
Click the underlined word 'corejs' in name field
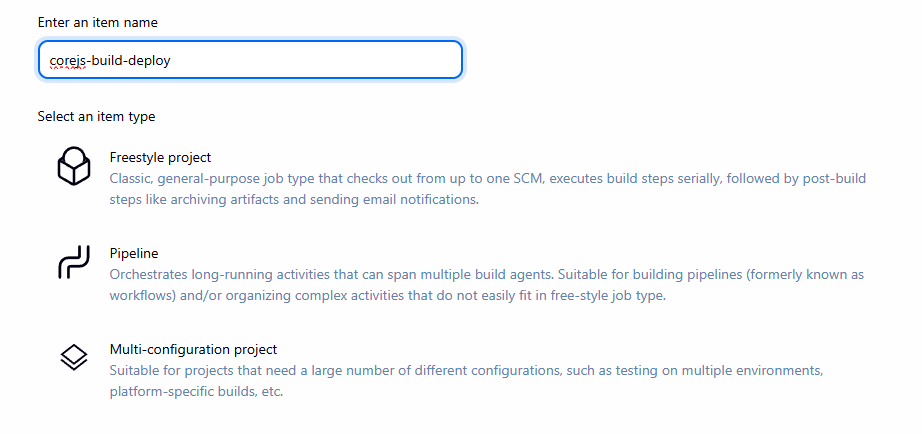point(68,61)
